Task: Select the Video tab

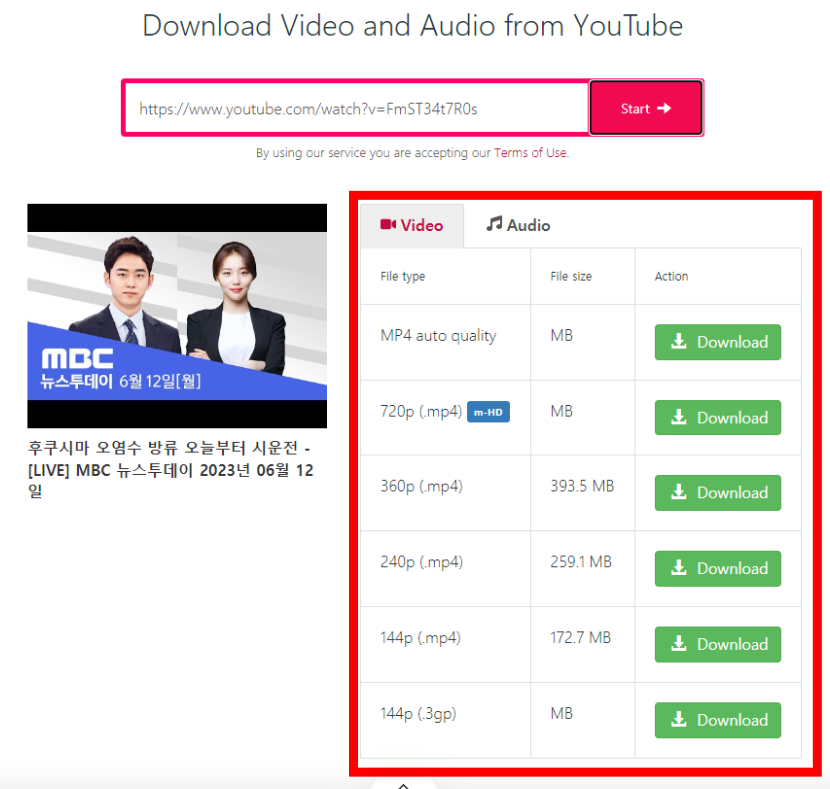Action: 412,224
